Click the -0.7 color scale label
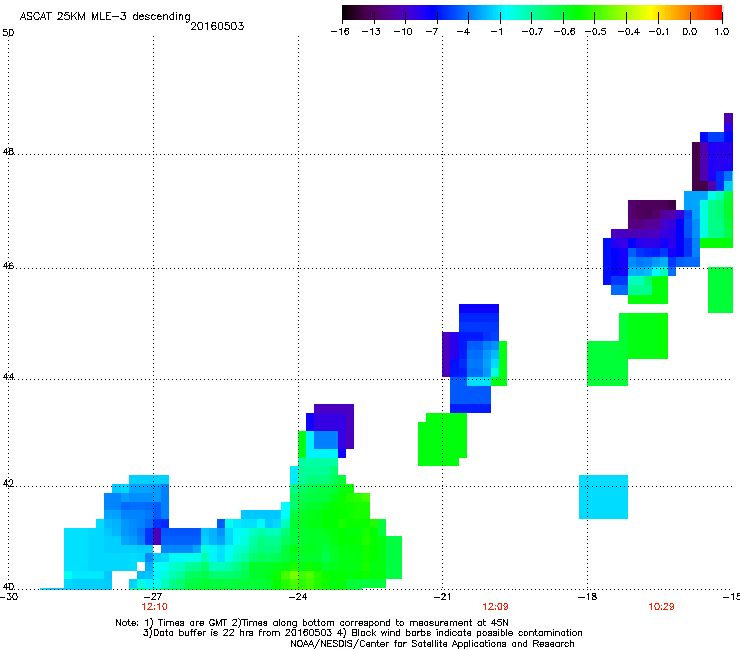The height and width of the screenshot is (650, 740). tap(532, 32)
